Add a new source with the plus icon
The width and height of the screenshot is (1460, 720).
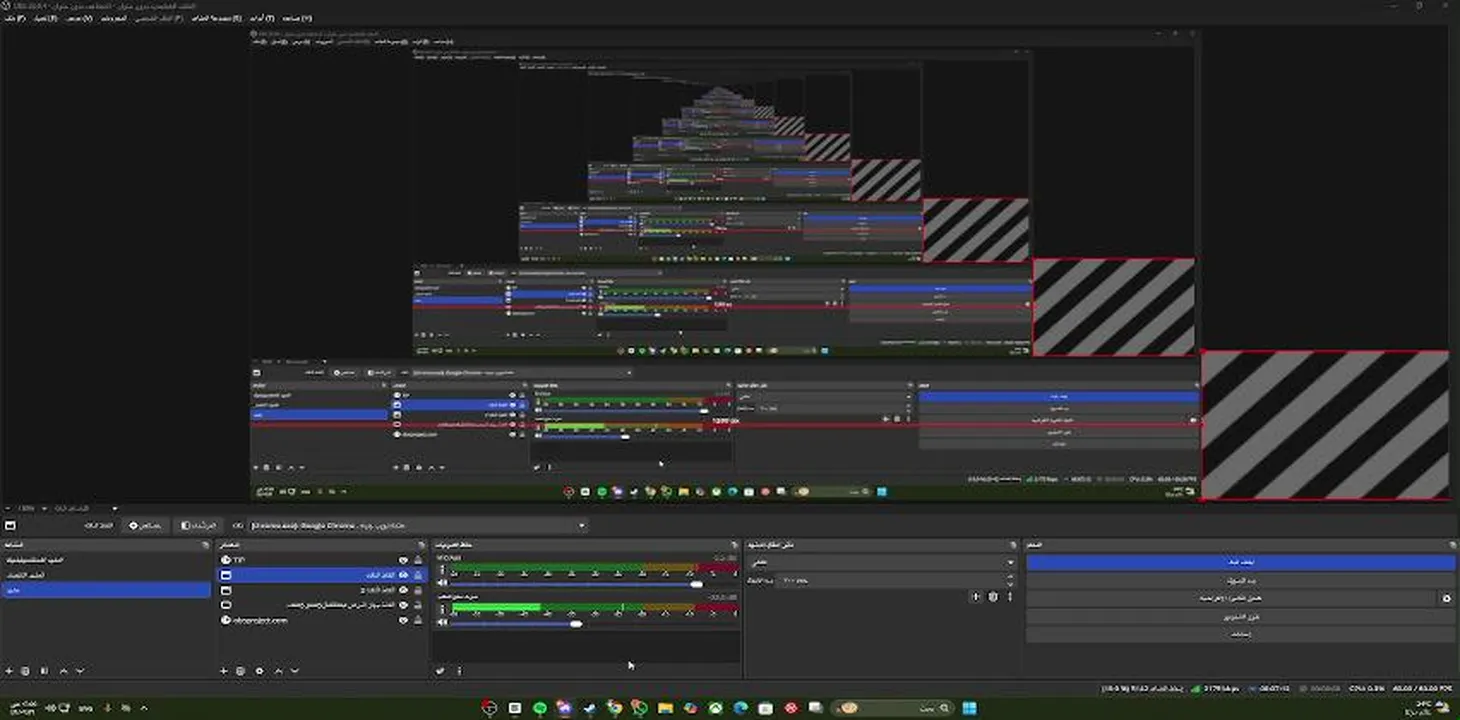pyautogui.click(x=224, y=671)
